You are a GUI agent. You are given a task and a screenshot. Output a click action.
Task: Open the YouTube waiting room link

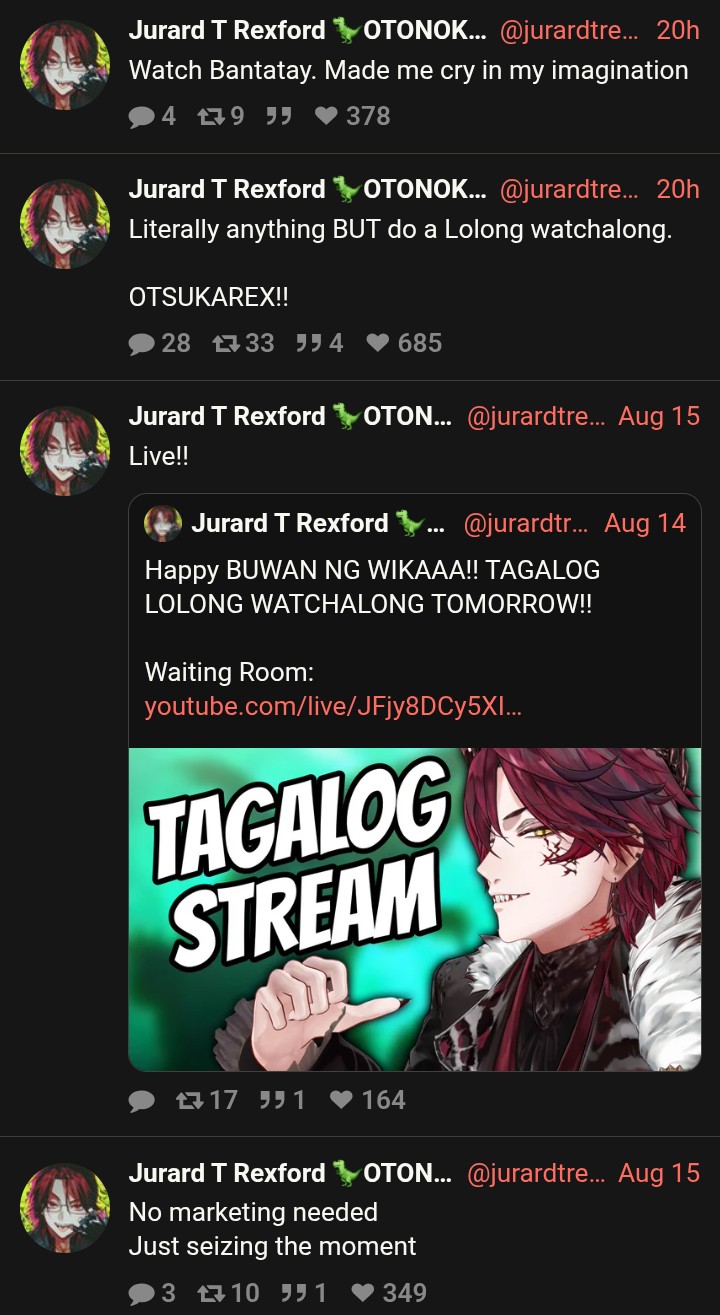[333, 707]
